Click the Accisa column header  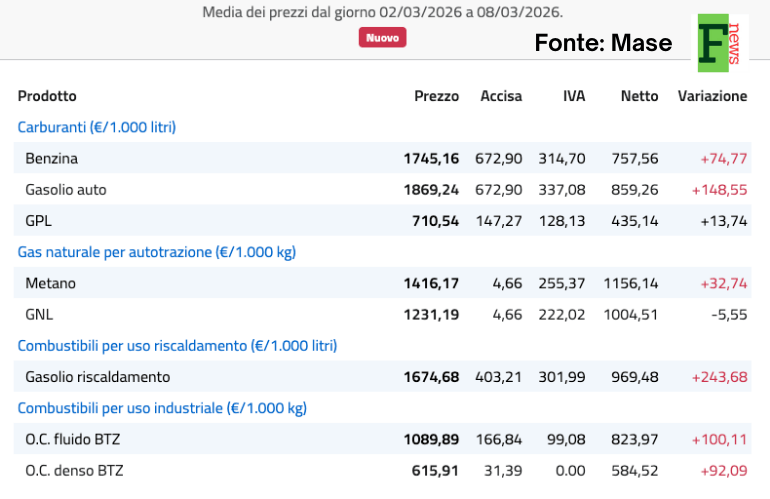[501, 96]
